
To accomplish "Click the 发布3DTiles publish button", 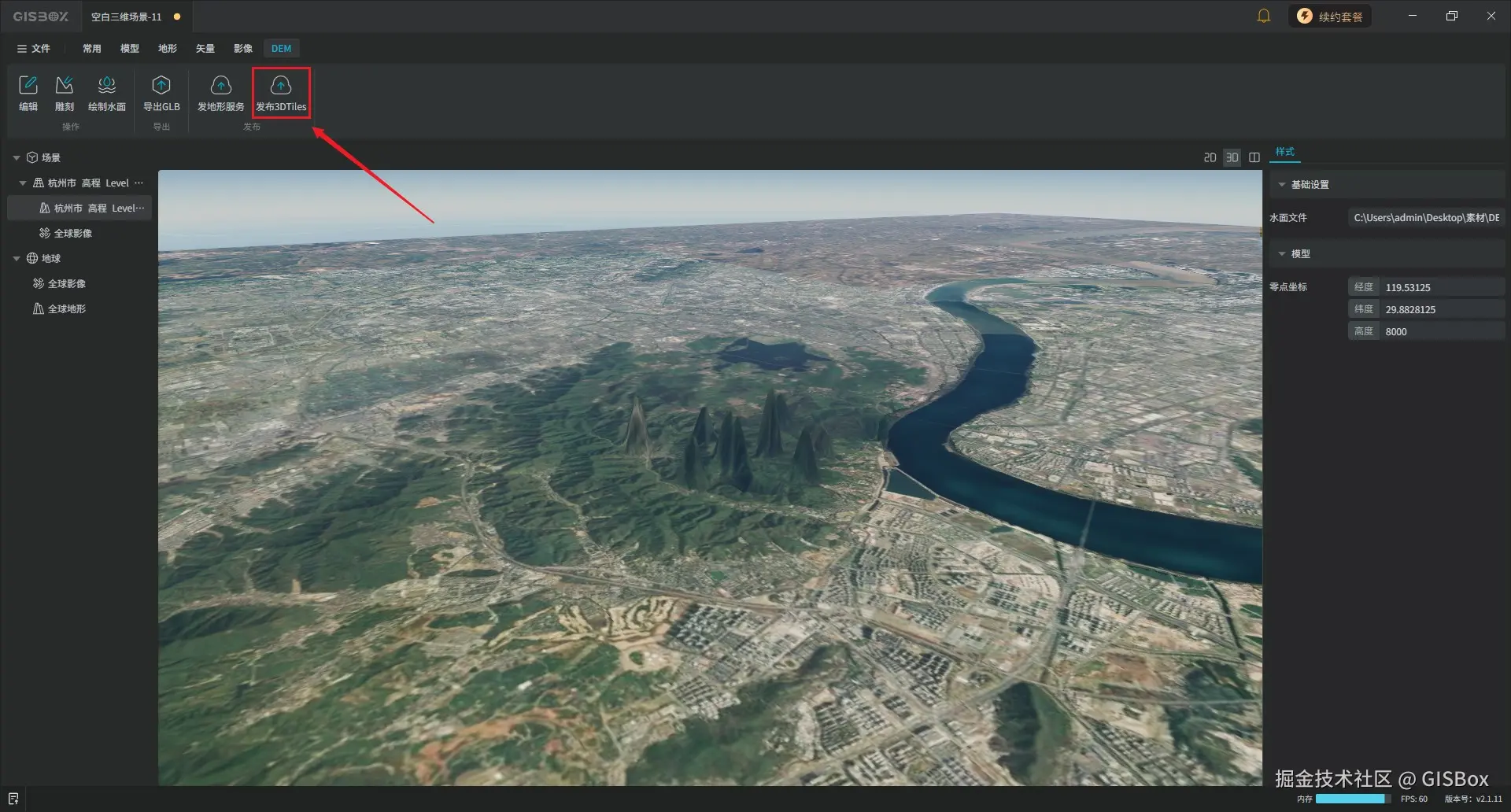I will point(281,94).
